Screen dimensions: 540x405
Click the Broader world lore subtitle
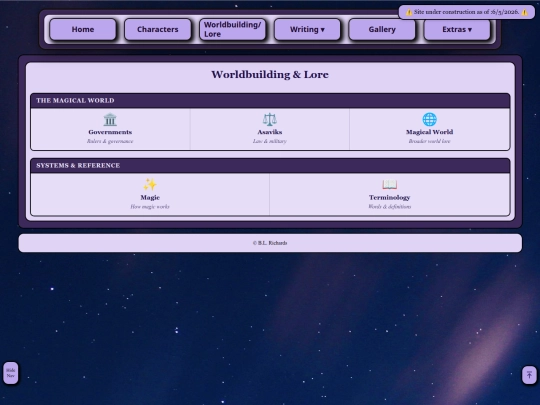[x=429, y=141]
